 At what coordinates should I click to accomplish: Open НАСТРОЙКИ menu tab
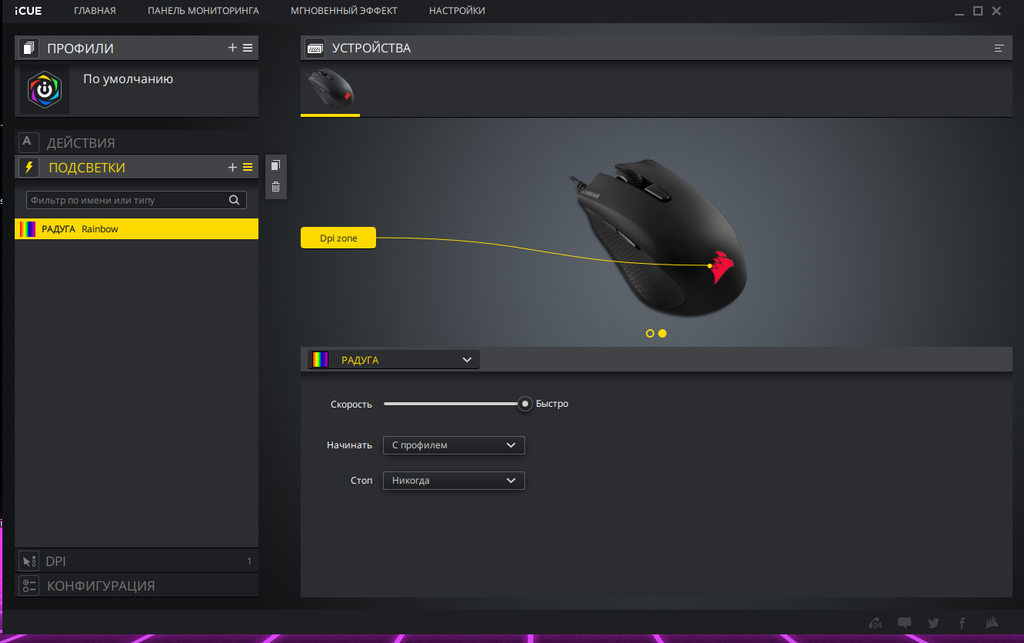tap(456, 10)
